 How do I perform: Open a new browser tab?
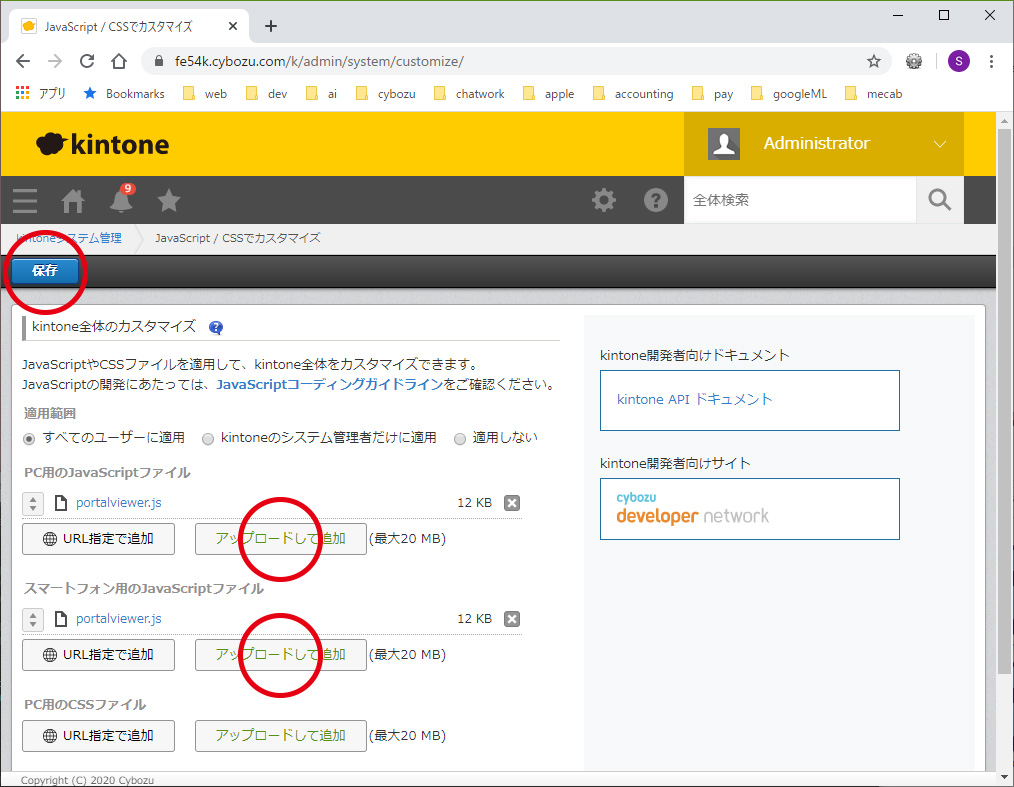tap(271, 27)
